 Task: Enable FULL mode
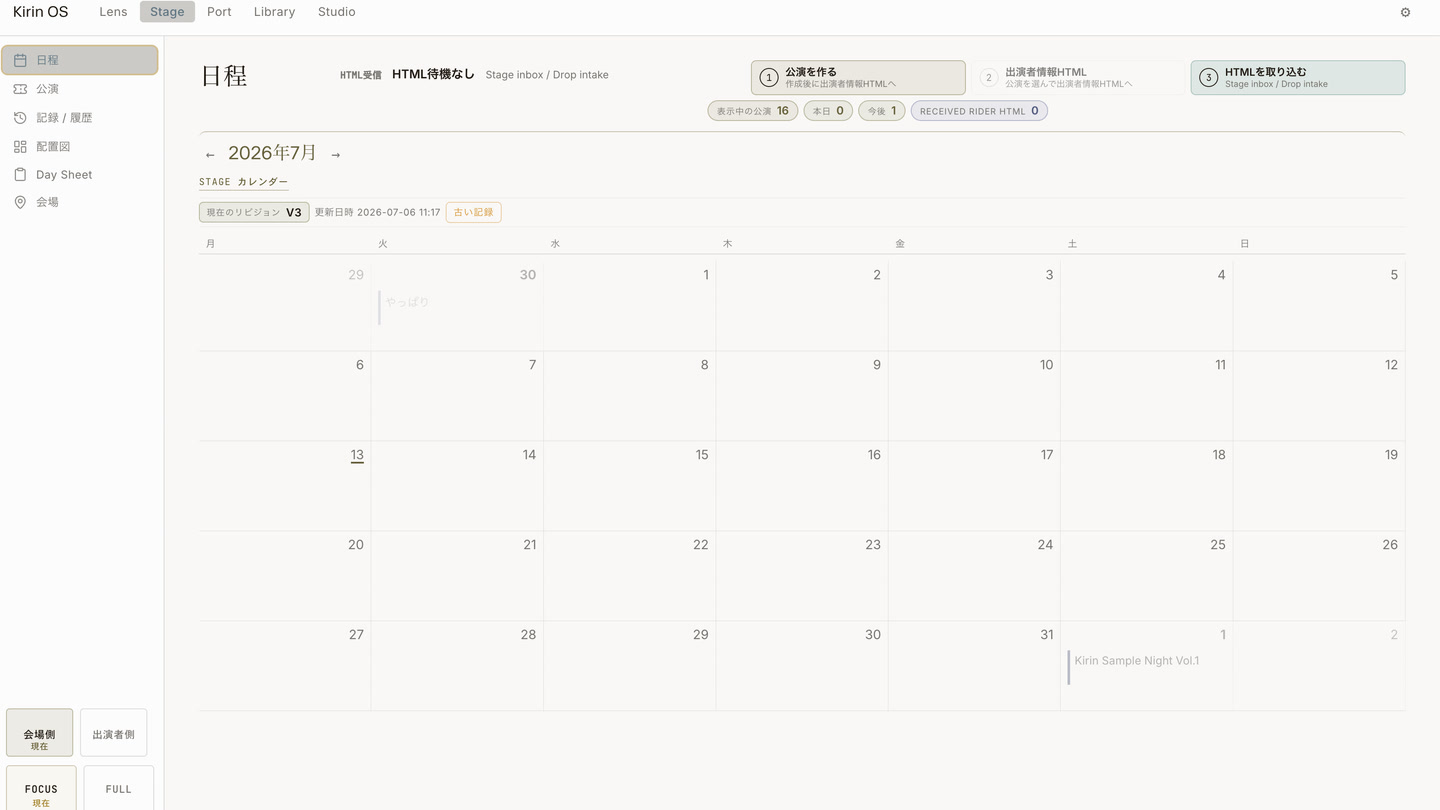tap(118, 789)
